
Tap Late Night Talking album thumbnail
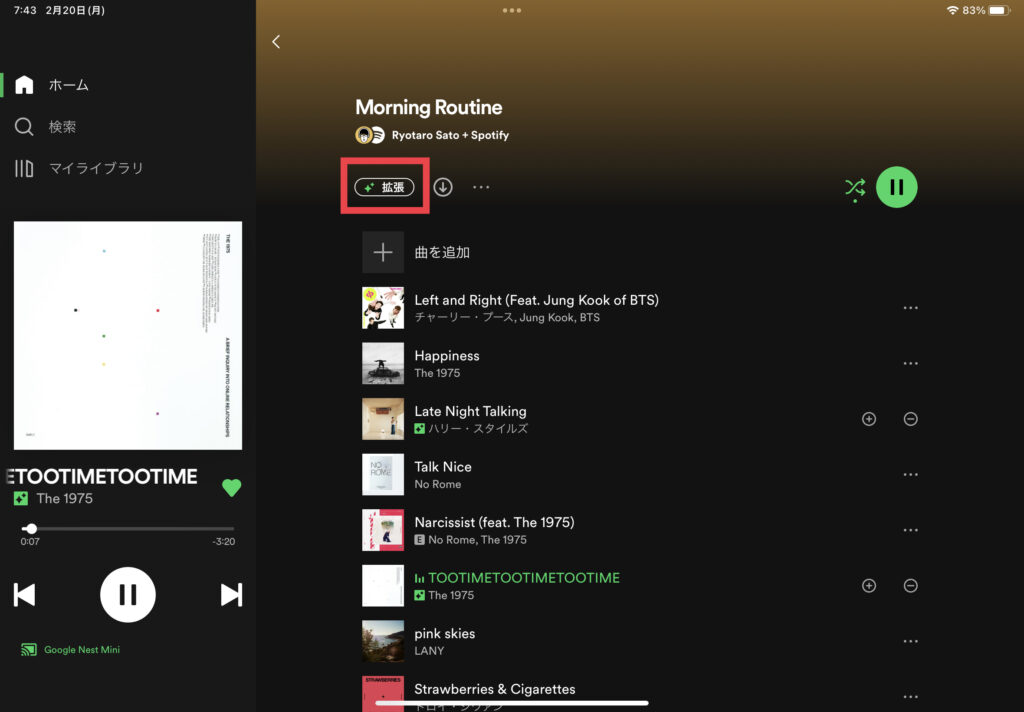coord(383,419)
